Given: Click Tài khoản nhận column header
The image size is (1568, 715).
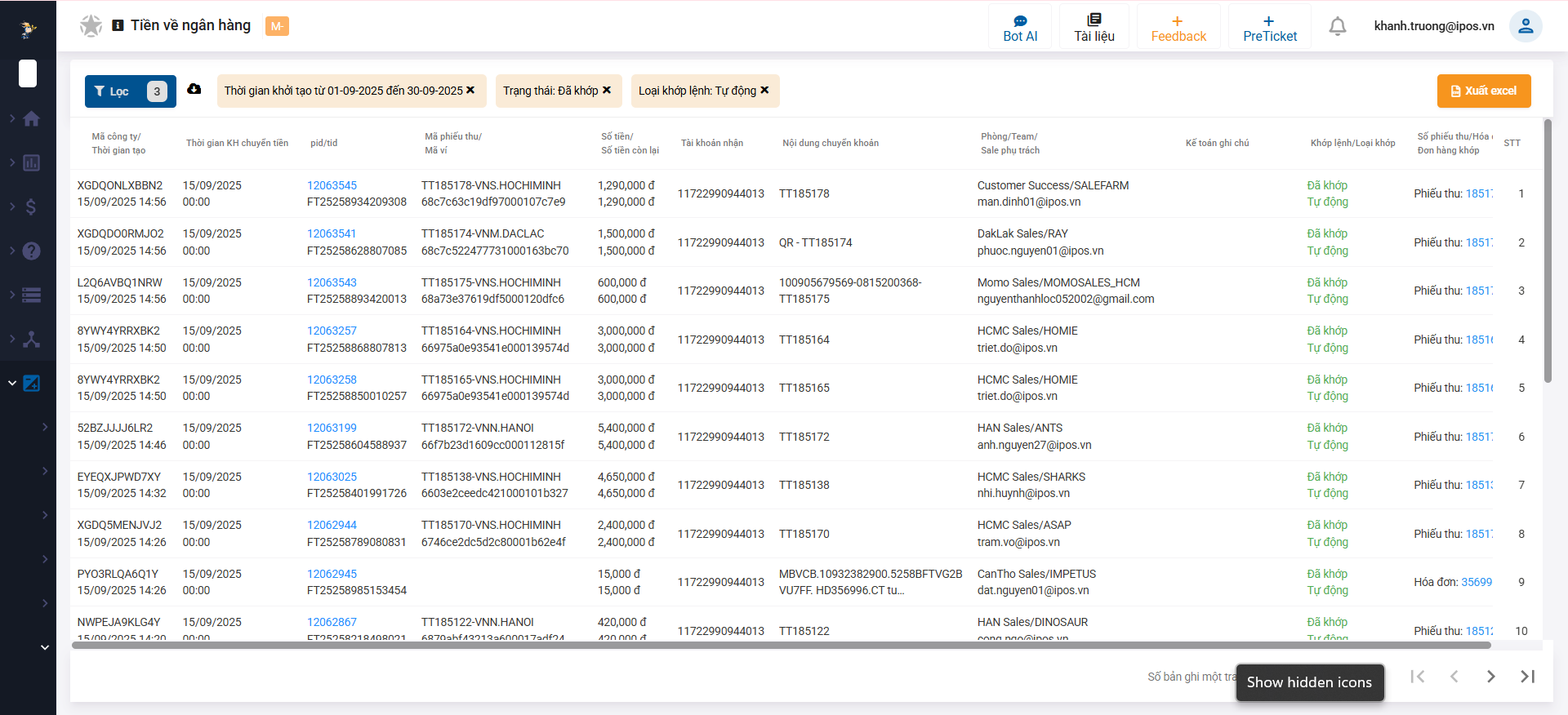Looking at the screenshot, I should pos(712,144).
